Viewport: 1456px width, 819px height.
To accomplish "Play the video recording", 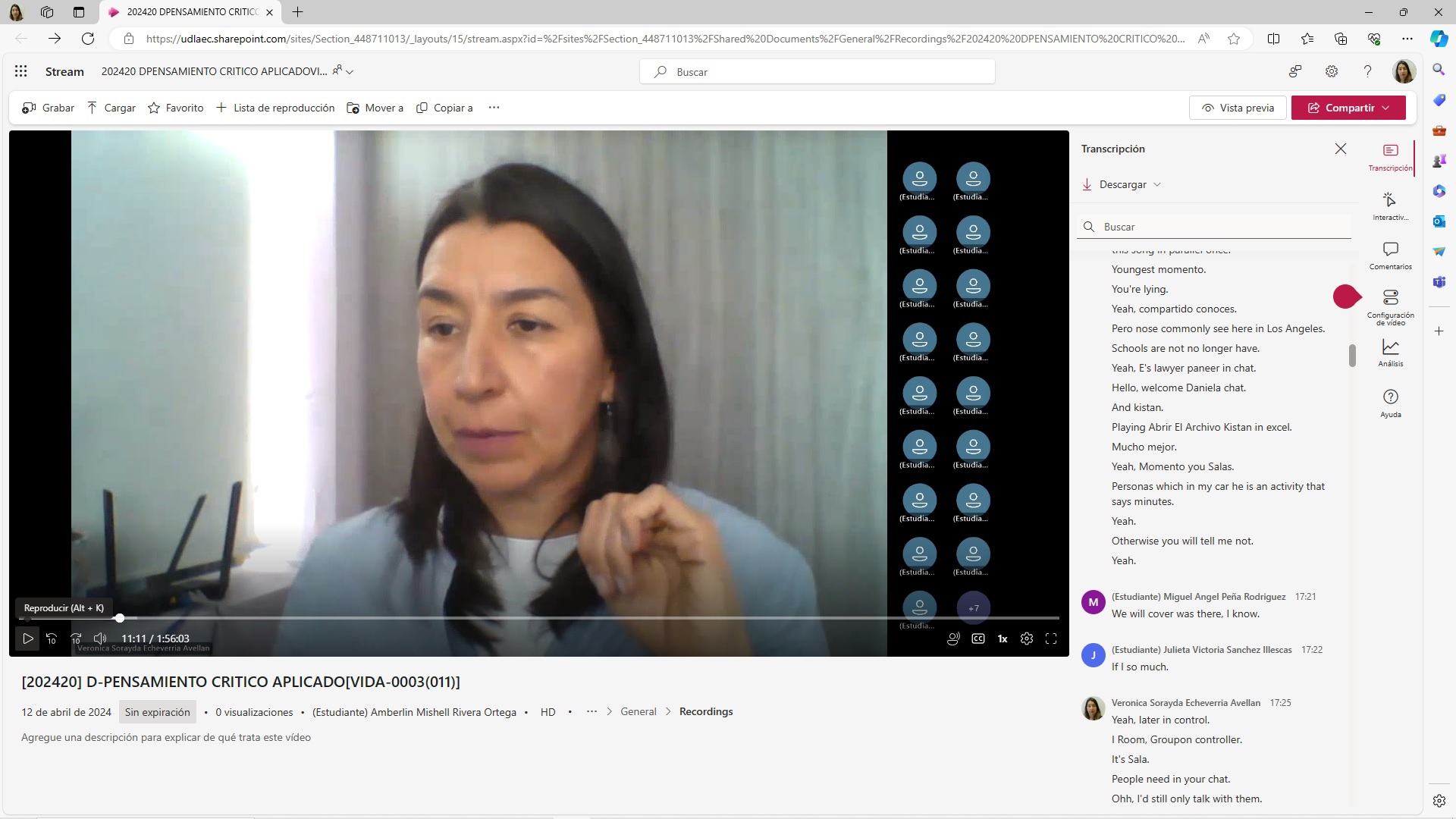I will click(27, 639).
